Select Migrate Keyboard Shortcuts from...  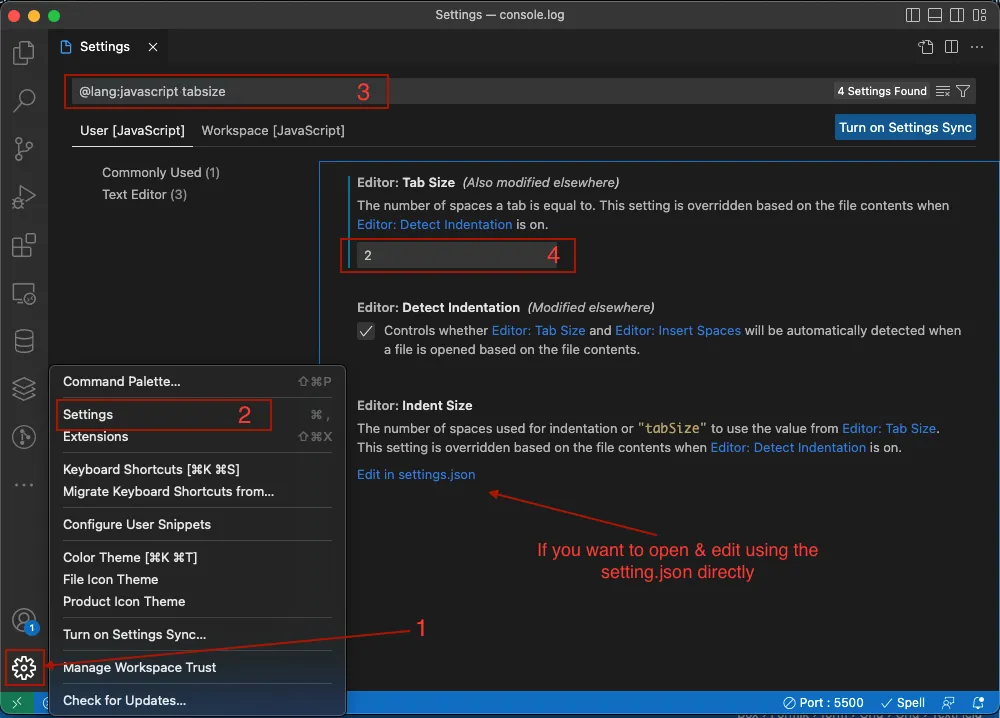point(197,492)
